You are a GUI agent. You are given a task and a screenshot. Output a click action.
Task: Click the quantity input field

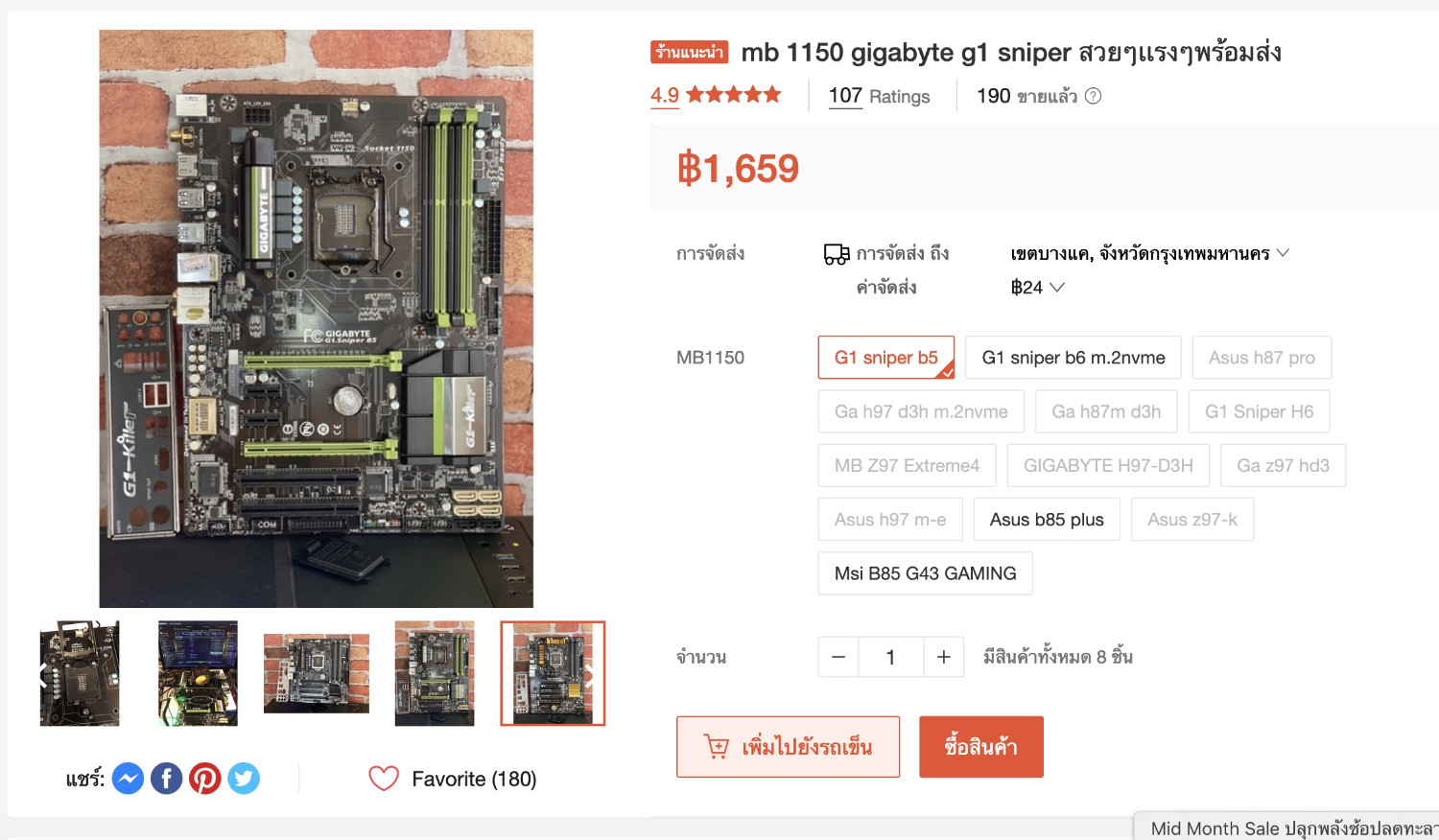[x=891, y=657]
